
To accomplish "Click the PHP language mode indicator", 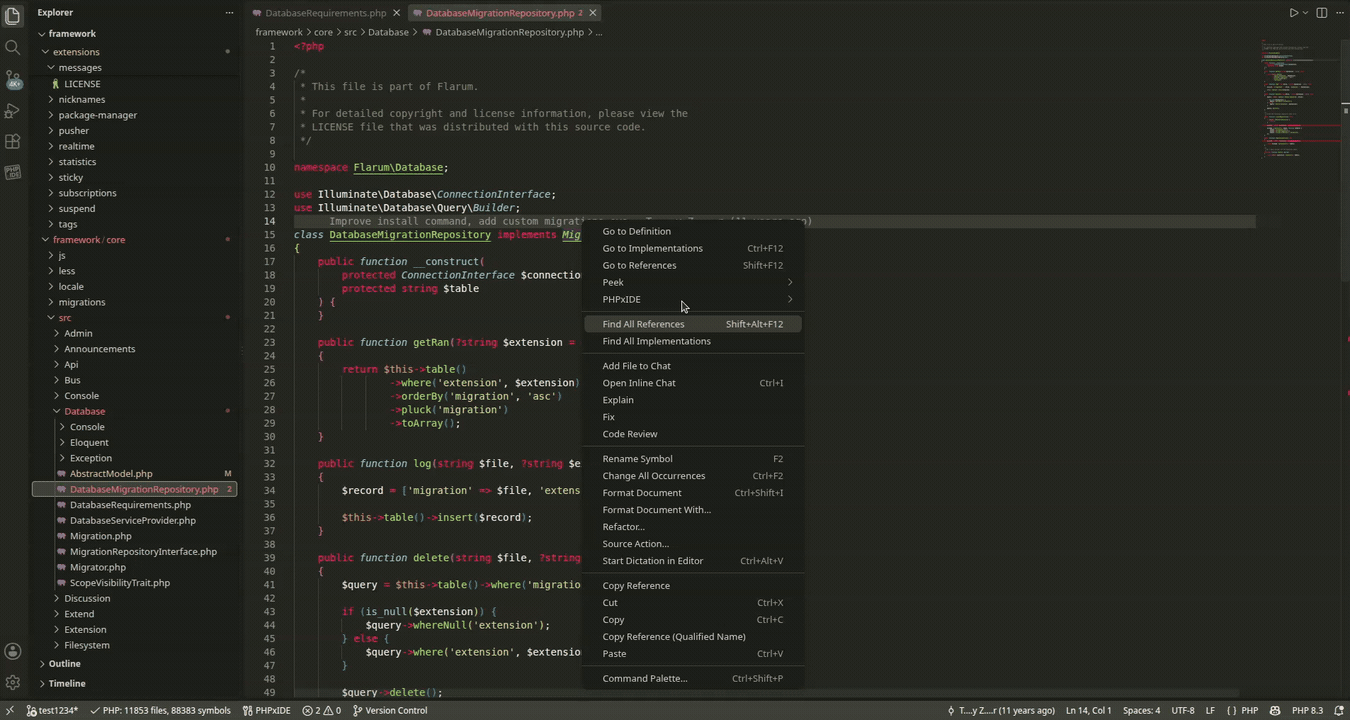I will [x=1249, y=711].
